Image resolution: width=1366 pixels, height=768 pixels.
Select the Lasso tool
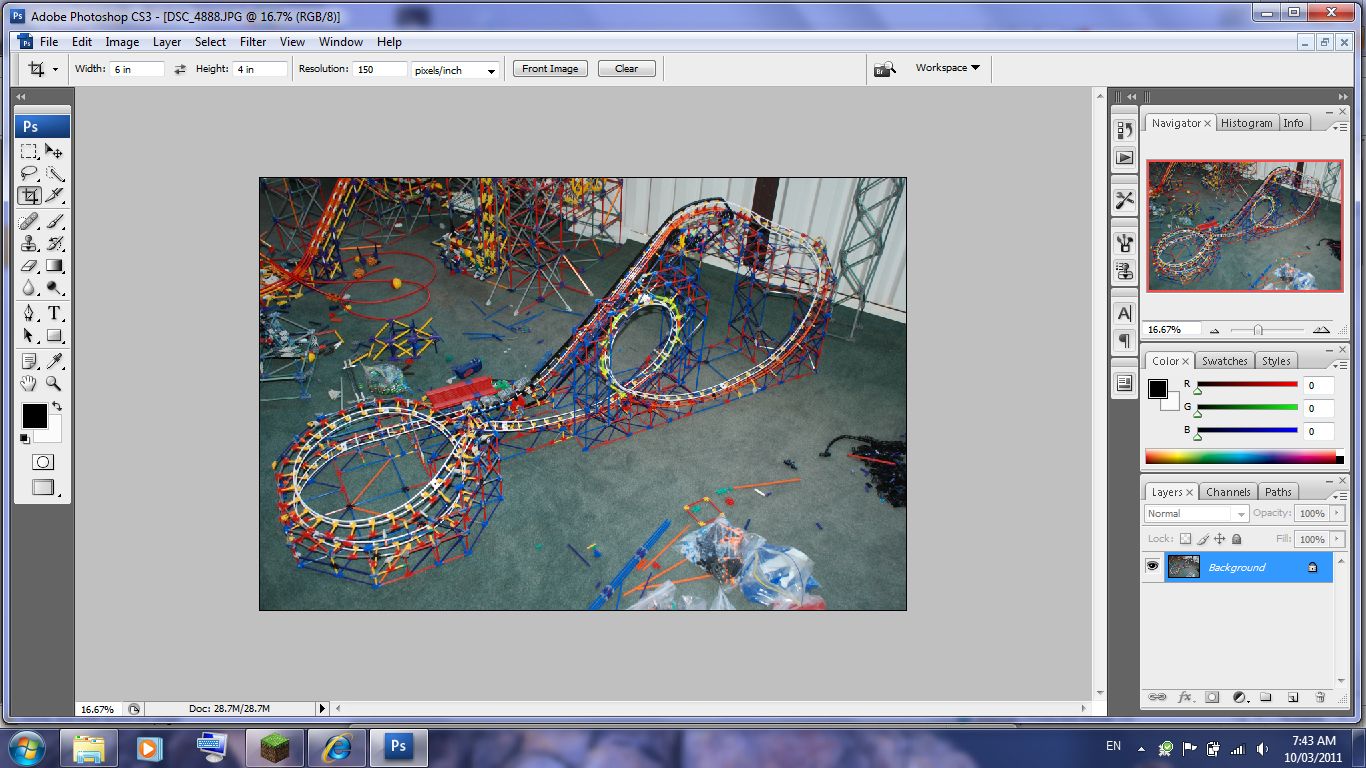[x=29, y=173]
